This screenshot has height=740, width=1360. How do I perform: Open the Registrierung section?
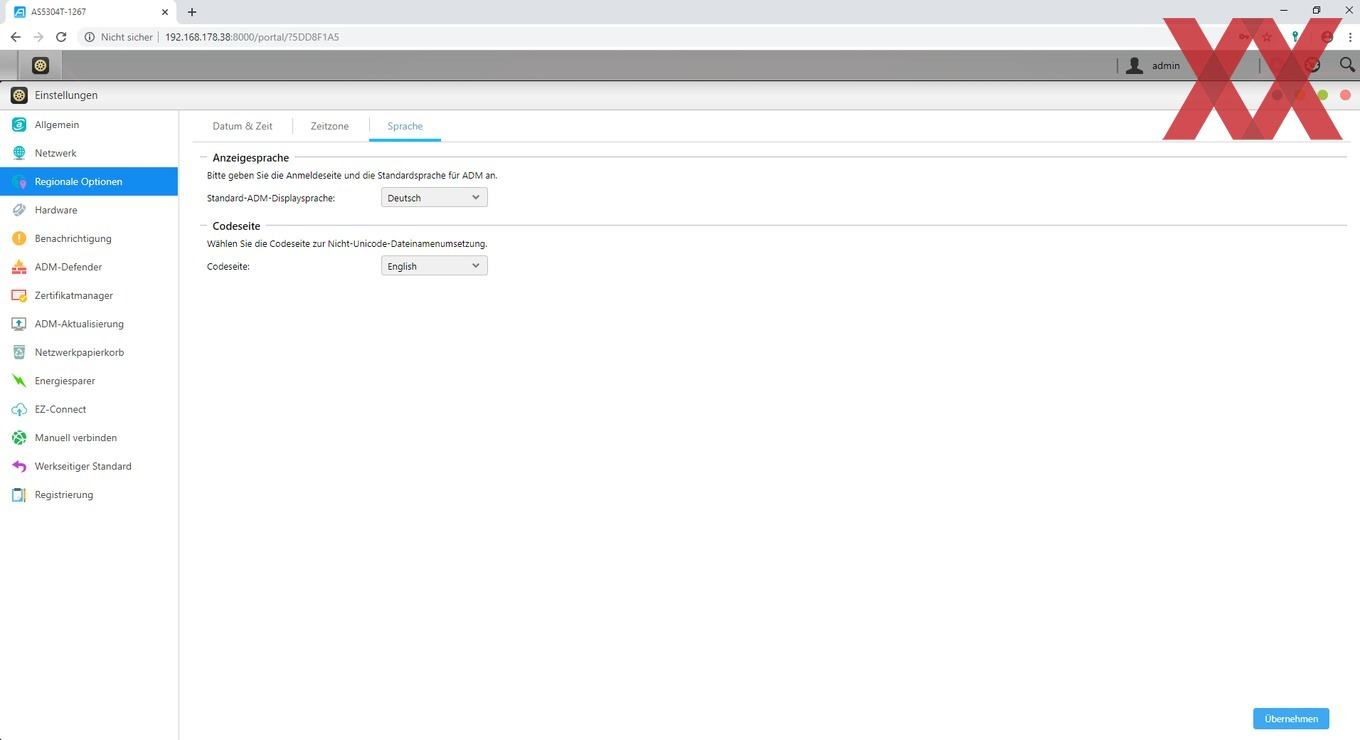coord(89,495)
